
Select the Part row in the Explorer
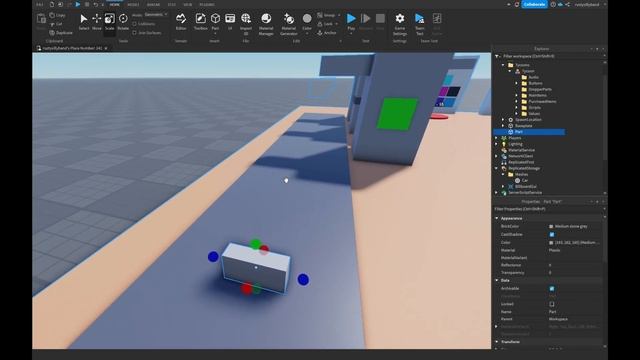[x=529, y=132]
